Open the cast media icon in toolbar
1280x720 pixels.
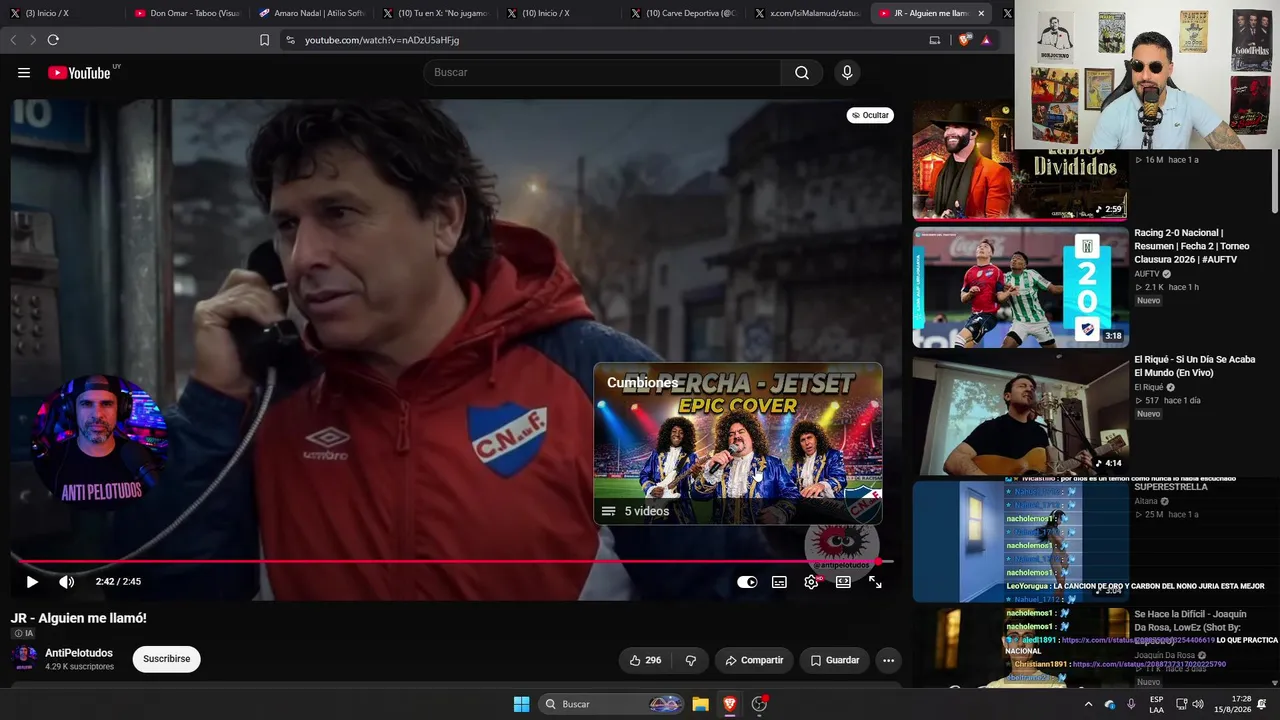pos(935,40)
